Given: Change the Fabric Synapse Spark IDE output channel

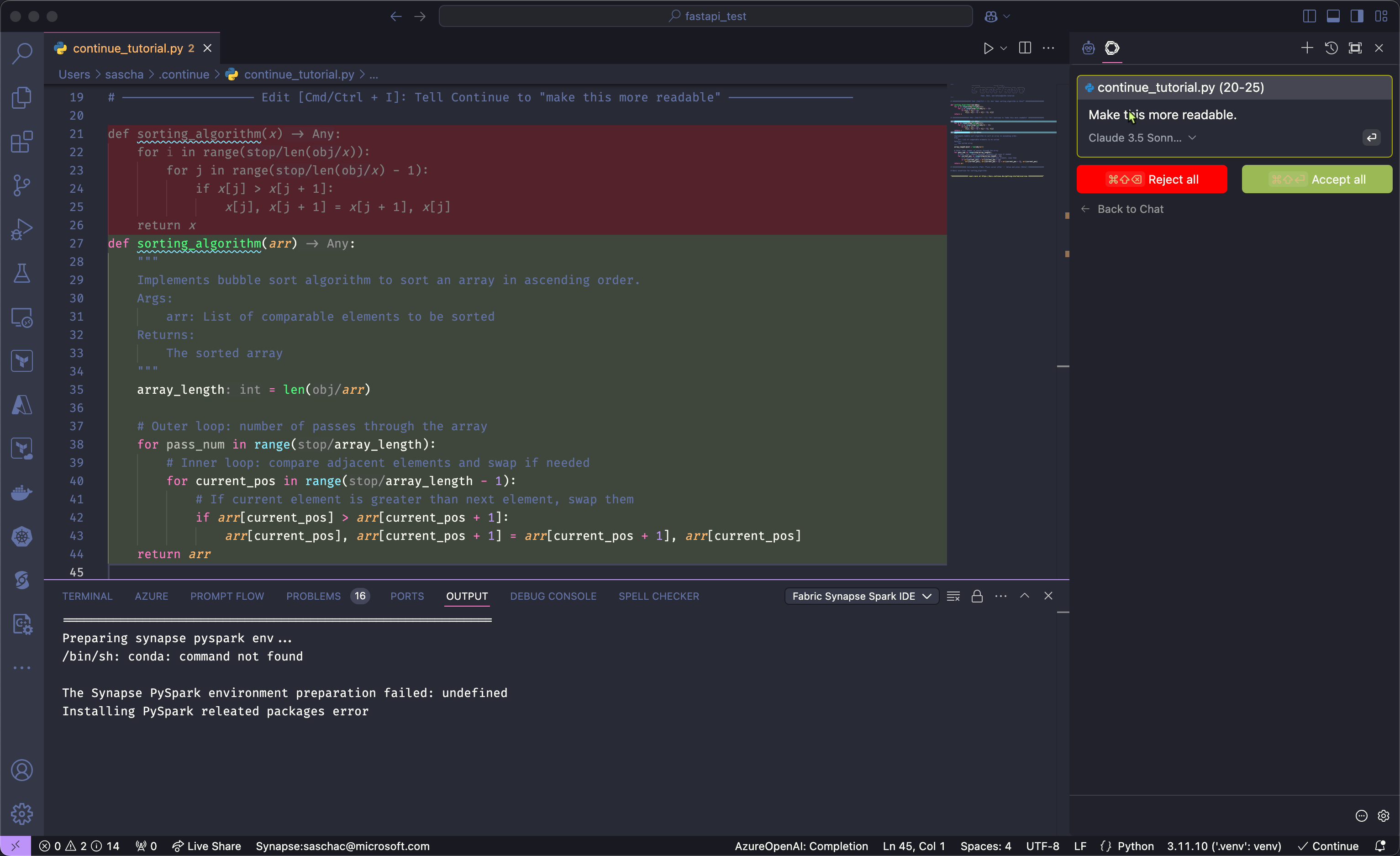Looking at the screenshot, I should (861, 596).
